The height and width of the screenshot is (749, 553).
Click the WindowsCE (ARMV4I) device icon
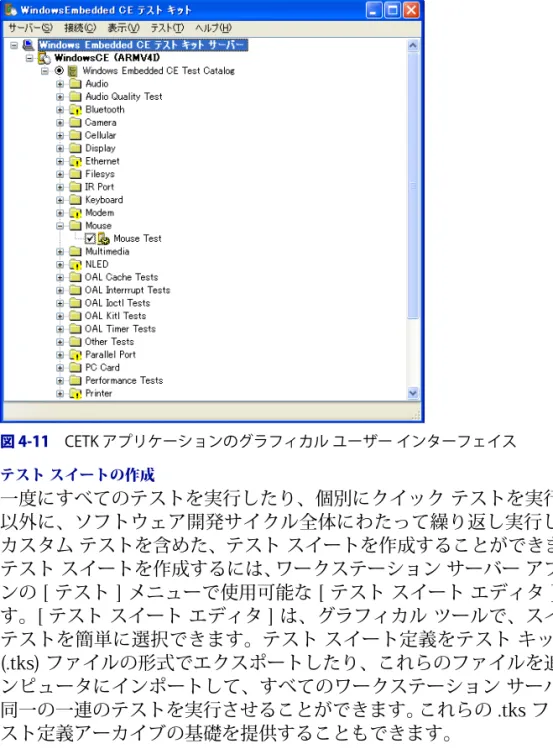click(44, 58)
